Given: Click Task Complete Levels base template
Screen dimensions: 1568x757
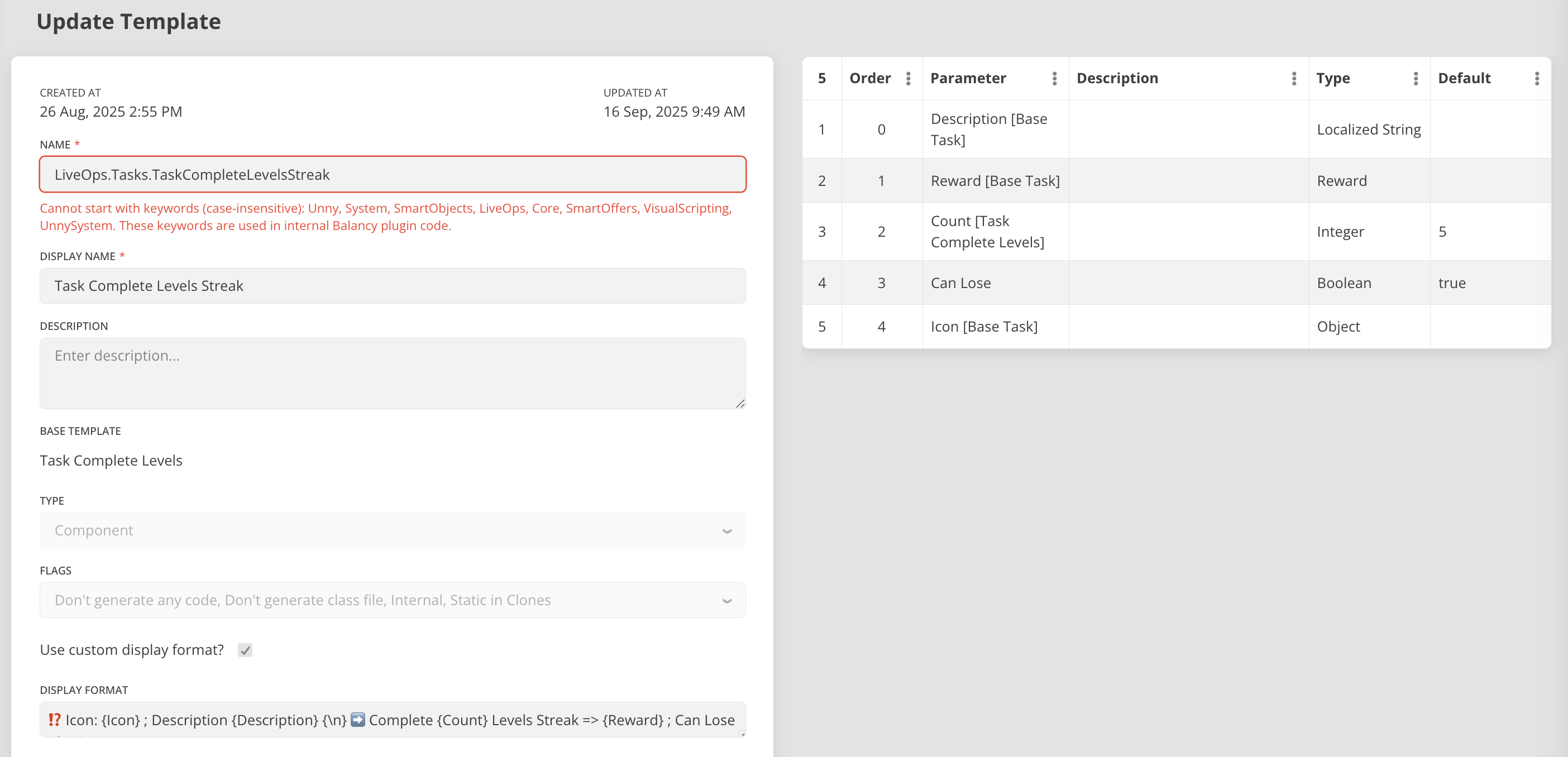Looking at the screenshot, I should click(111, 461).
